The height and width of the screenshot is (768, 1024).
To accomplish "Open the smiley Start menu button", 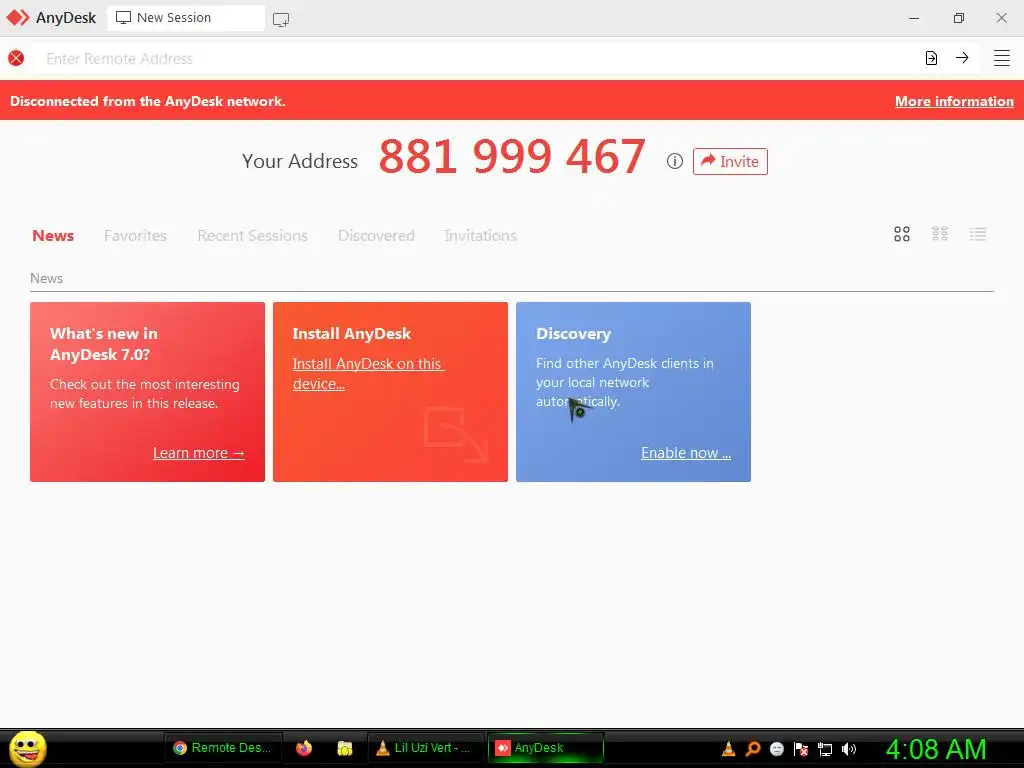I will pos(27,748).
